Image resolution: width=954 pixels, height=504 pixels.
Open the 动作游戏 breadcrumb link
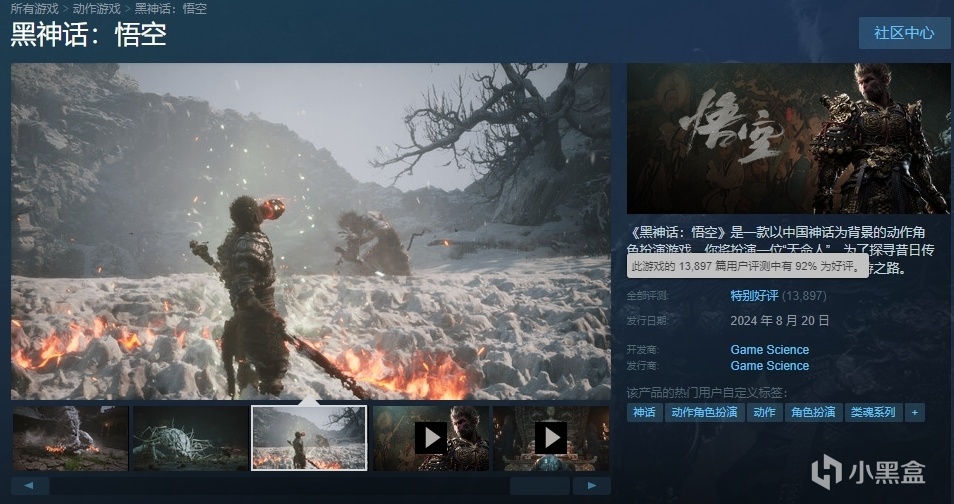pyautogui.click(x=97, y=9)
